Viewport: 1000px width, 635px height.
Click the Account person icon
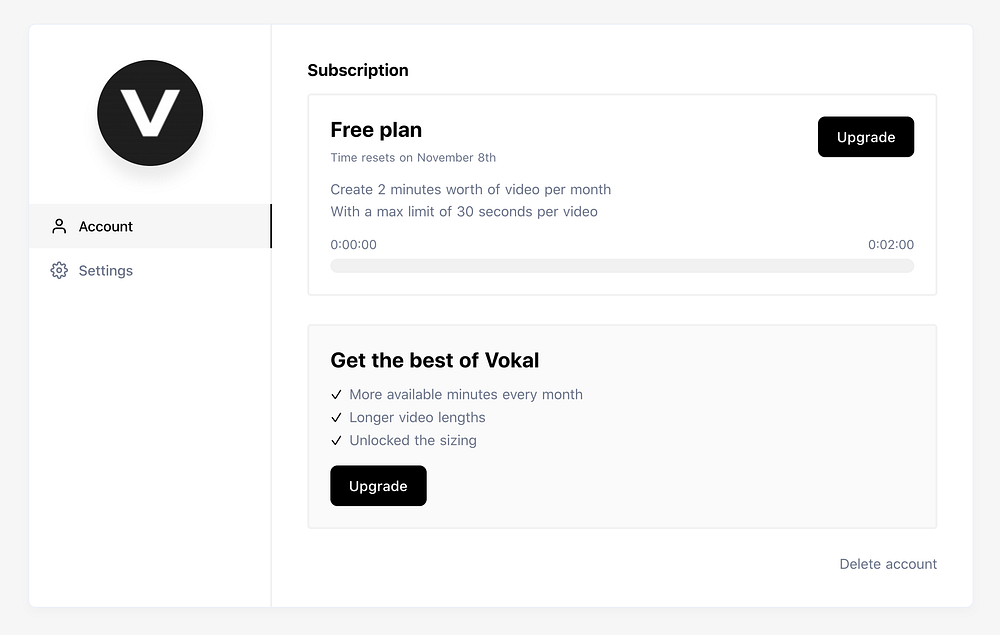click(59, 226)
